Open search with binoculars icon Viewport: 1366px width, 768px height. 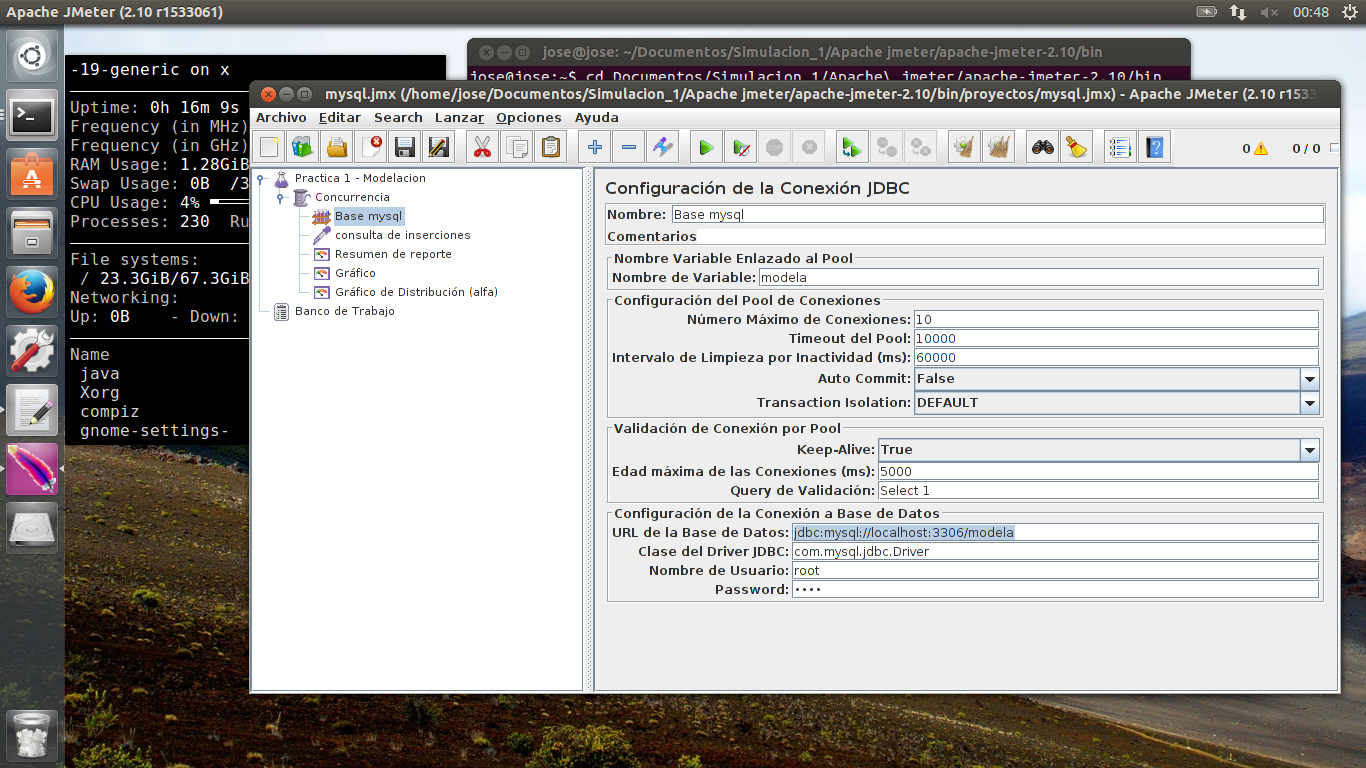point(1043,147)
